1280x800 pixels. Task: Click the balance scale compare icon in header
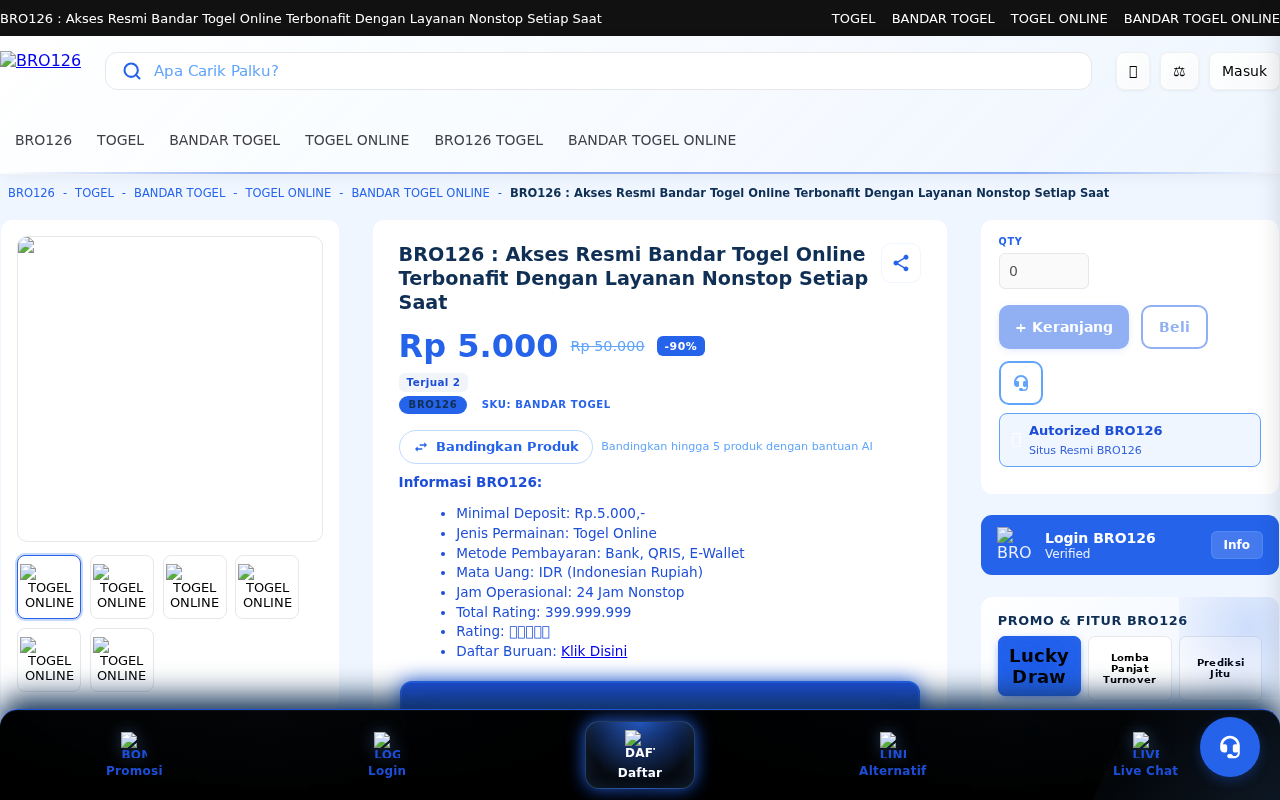tap(1179, 71)
